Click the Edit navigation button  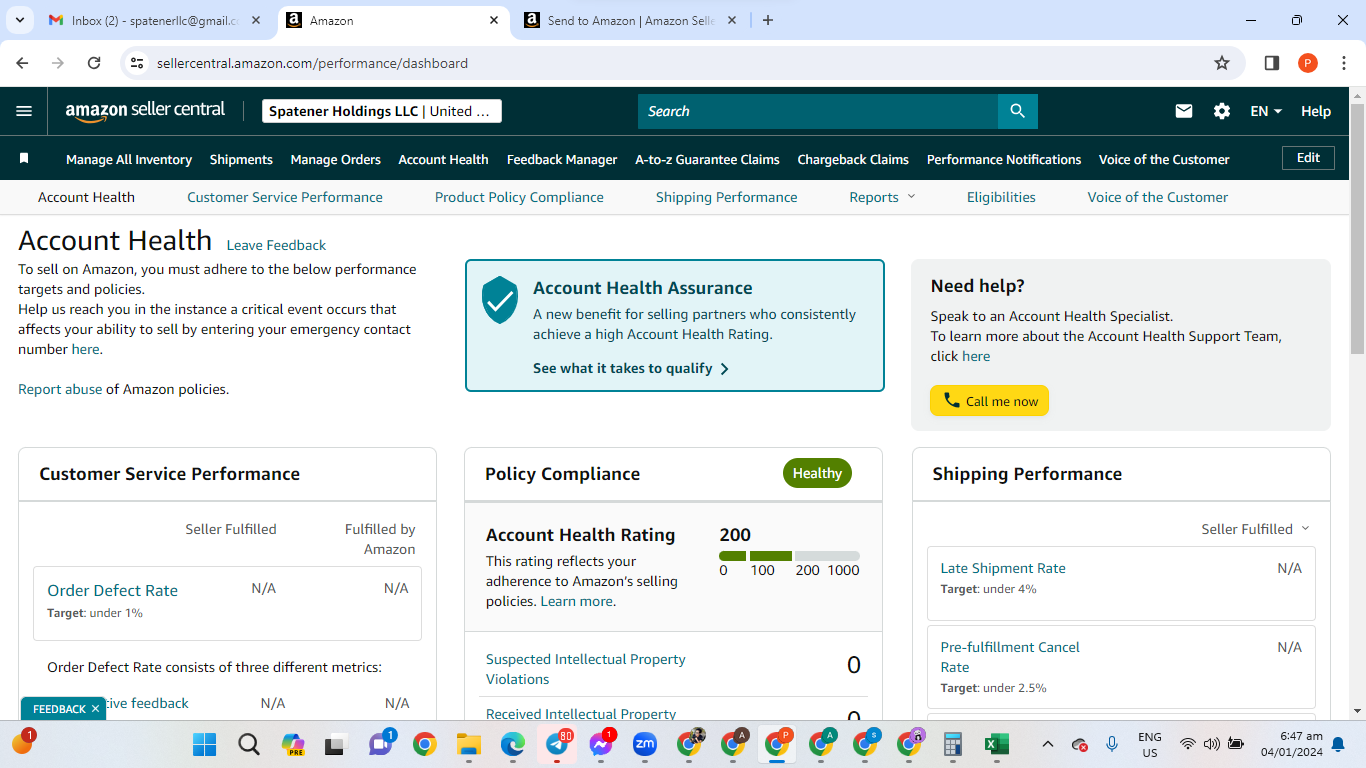[1308, 158]
